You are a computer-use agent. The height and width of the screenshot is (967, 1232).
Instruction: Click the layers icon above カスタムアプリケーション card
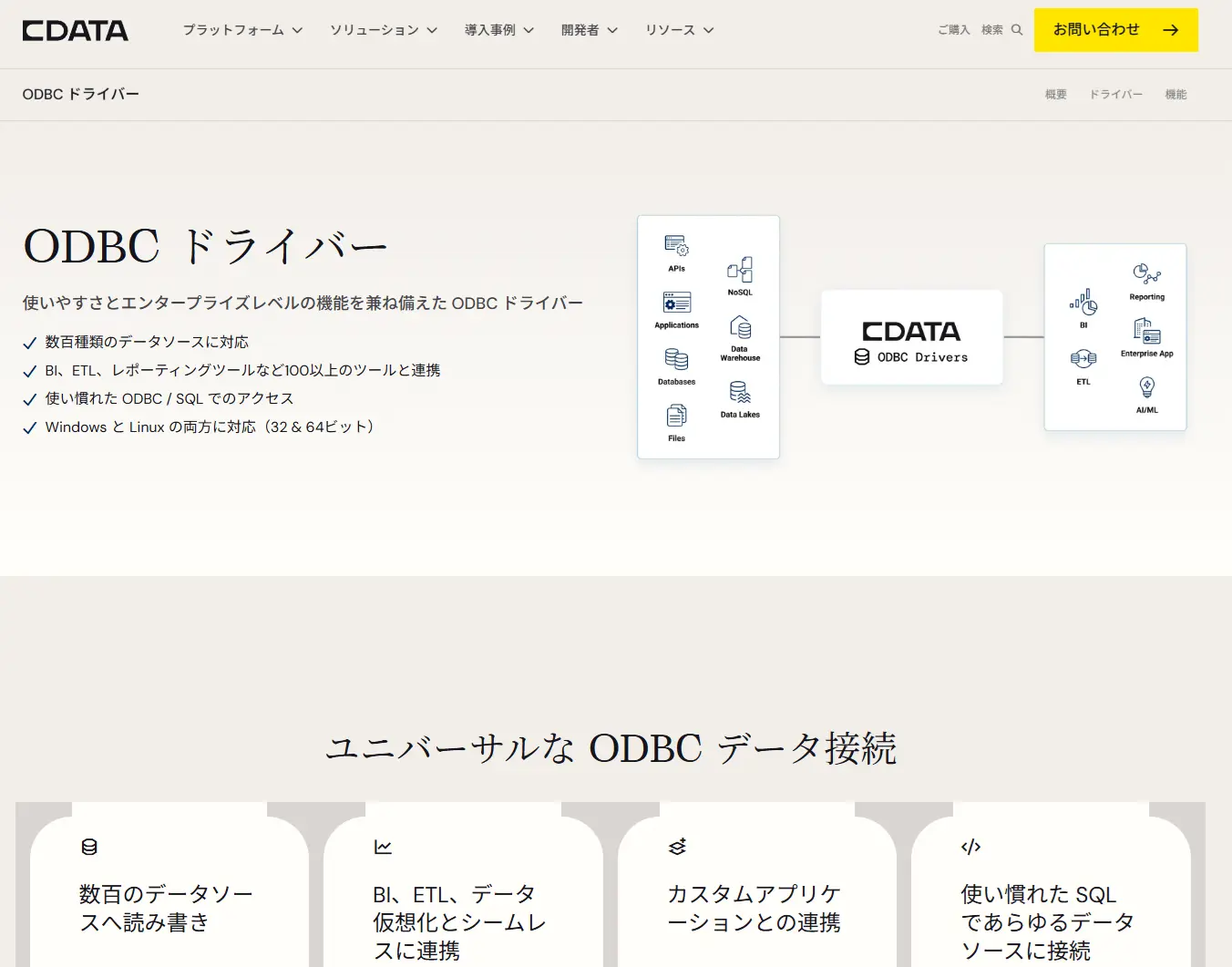pos(677,847)
